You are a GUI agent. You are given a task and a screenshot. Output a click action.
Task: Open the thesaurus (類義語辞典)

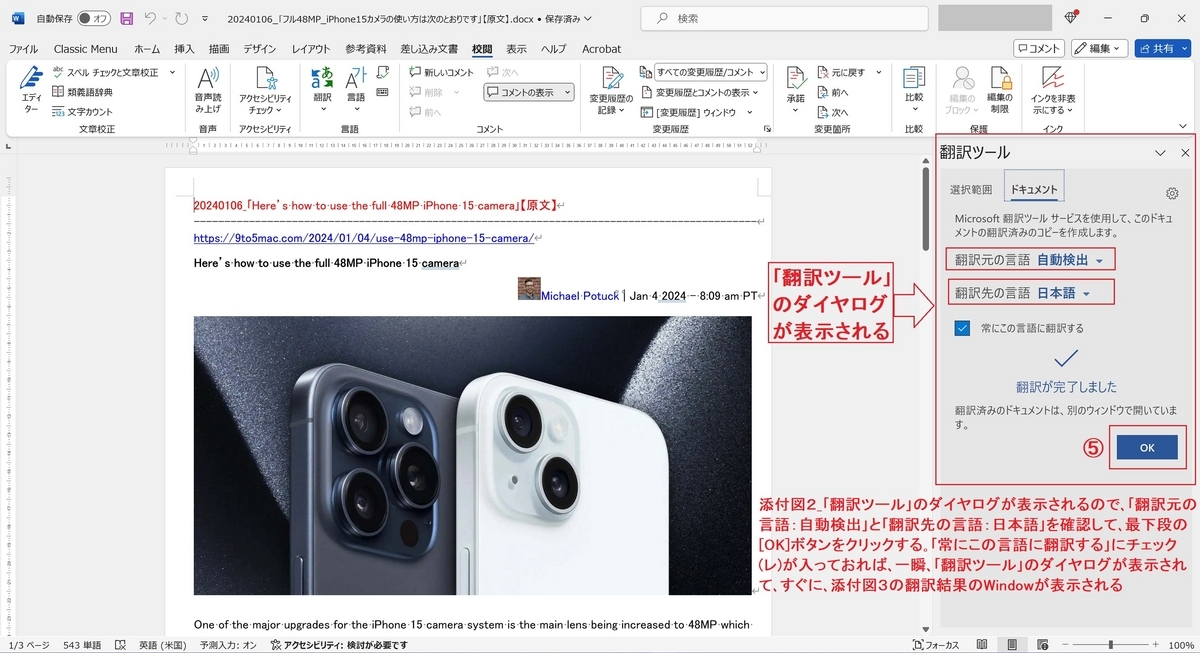(82, 92)
